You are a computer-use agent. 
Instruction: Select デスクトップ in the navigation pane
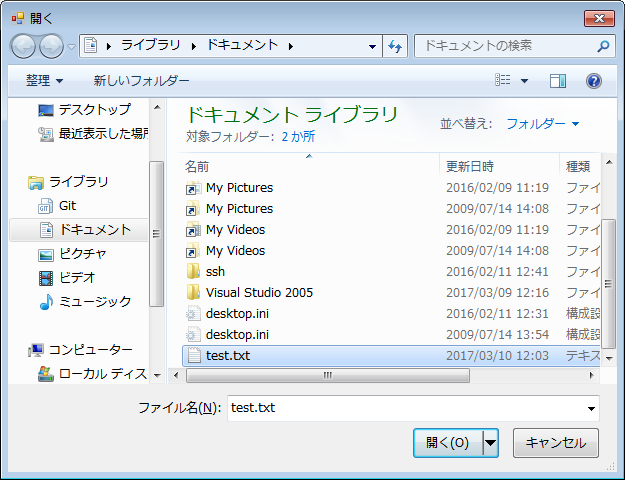coord(85,109)
